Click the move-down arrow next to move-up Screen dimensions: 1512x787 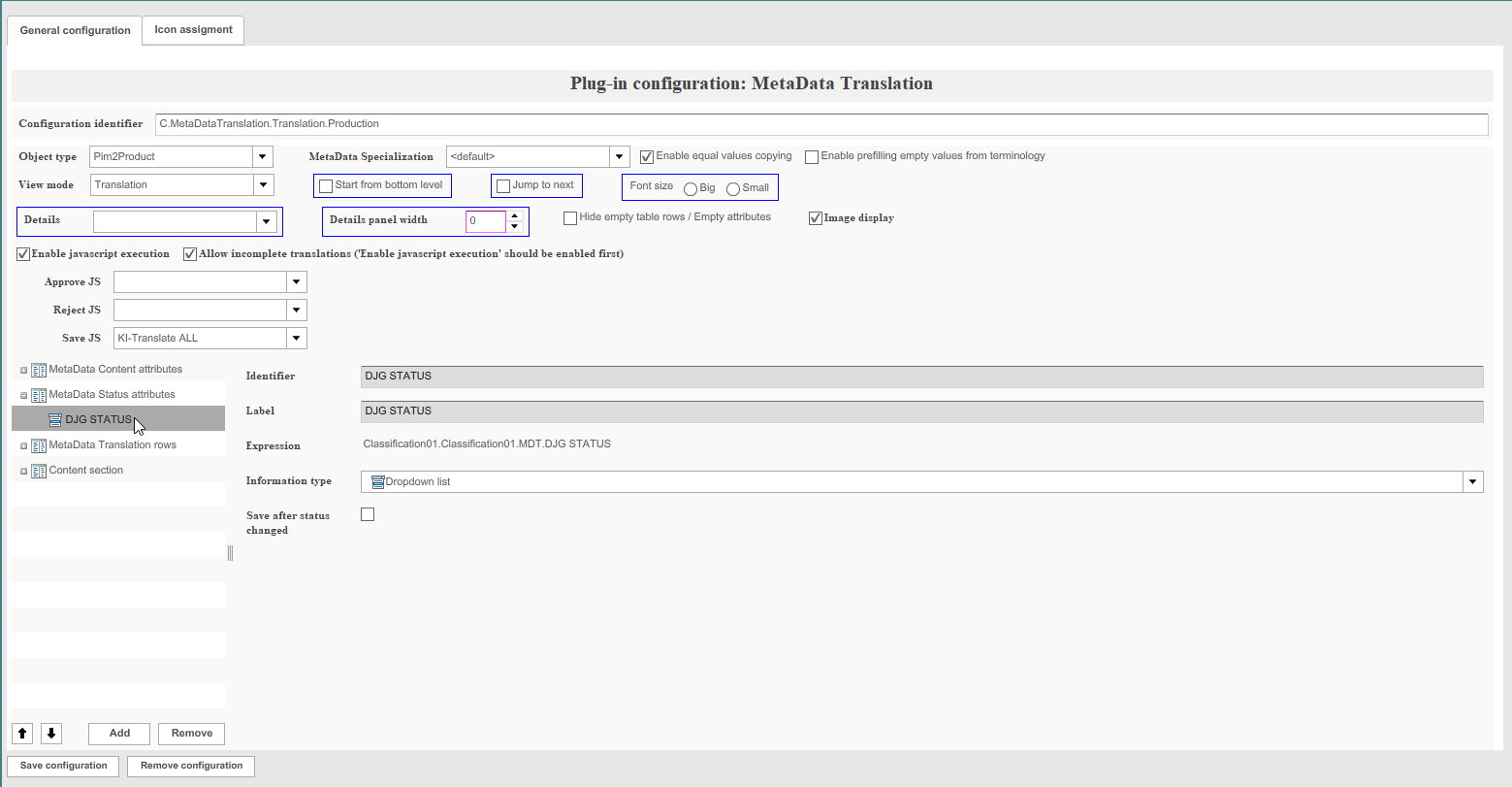(x=50, y=734)
